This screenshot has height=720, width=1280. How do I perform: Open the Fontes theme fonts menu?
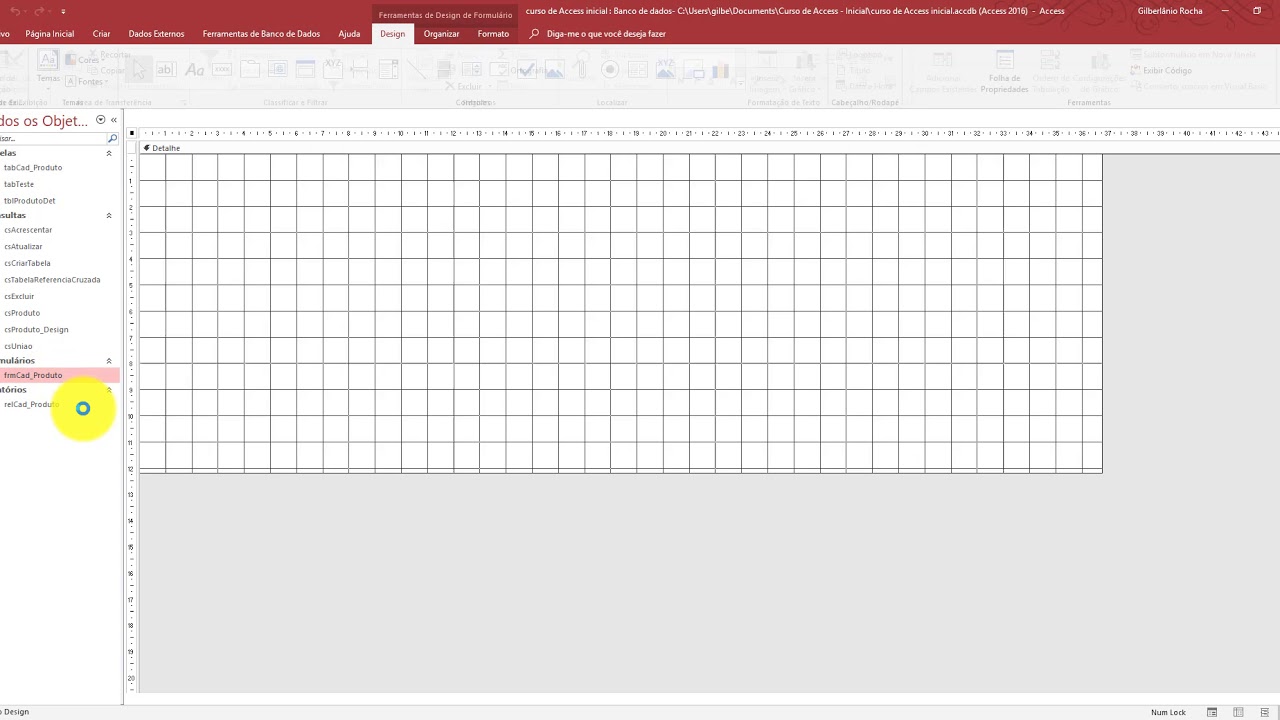click(x=86, y=81)
